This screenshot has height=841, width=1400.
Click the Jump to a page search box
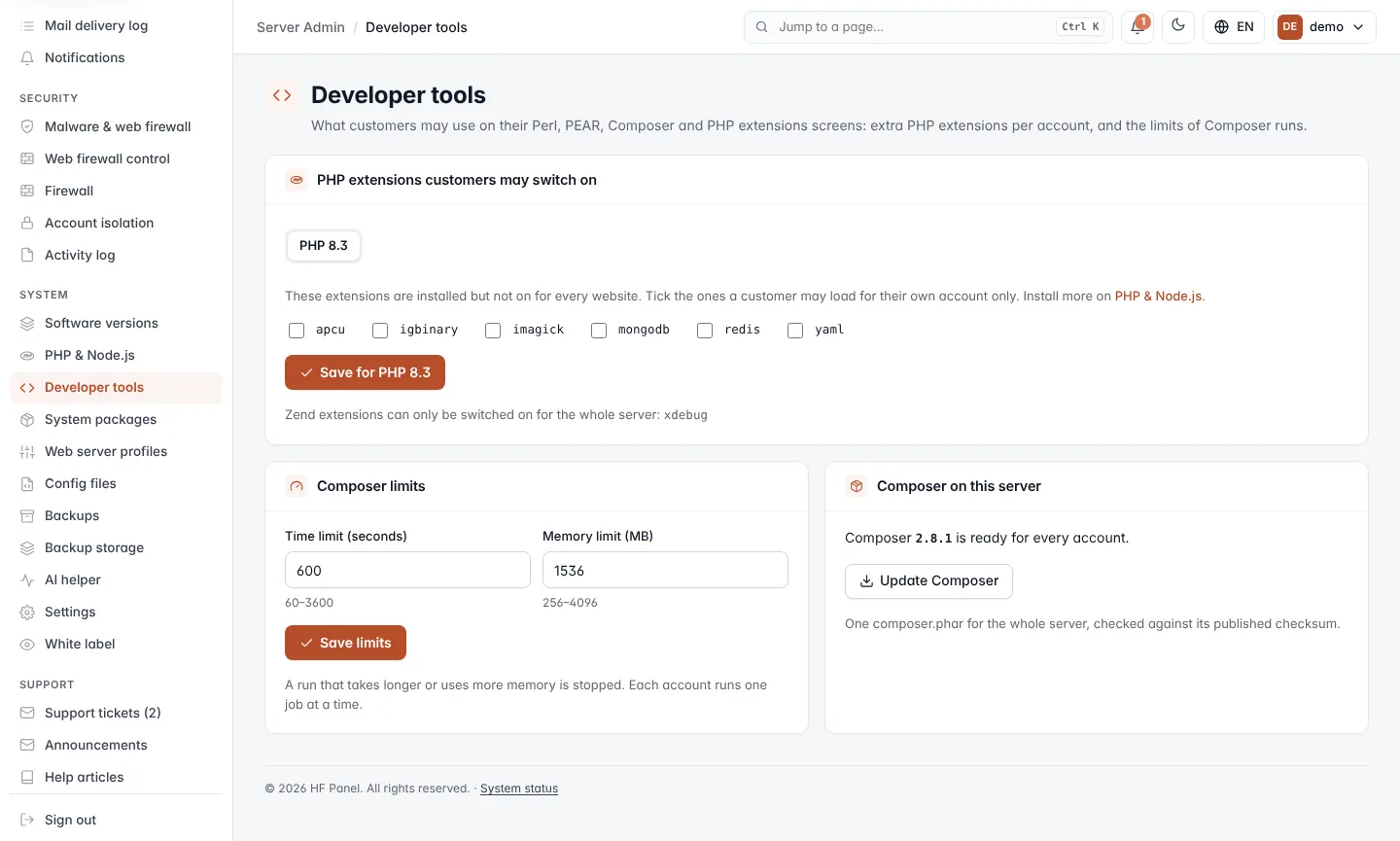(x=928, y=27)
